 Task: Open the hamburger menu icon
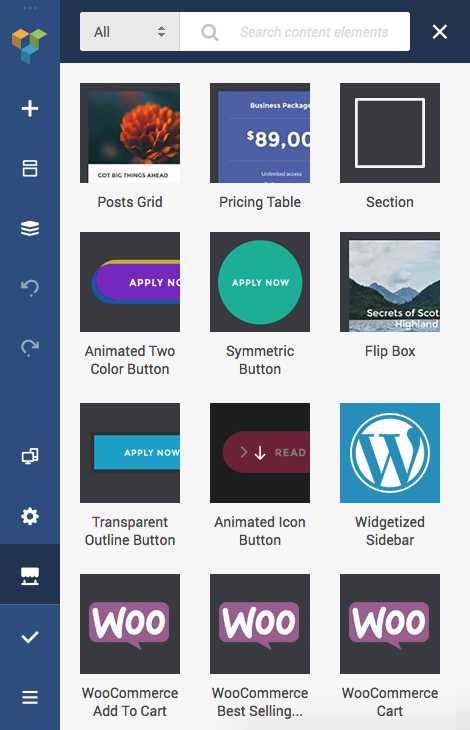pyautogui.click(x=30, y=697)
